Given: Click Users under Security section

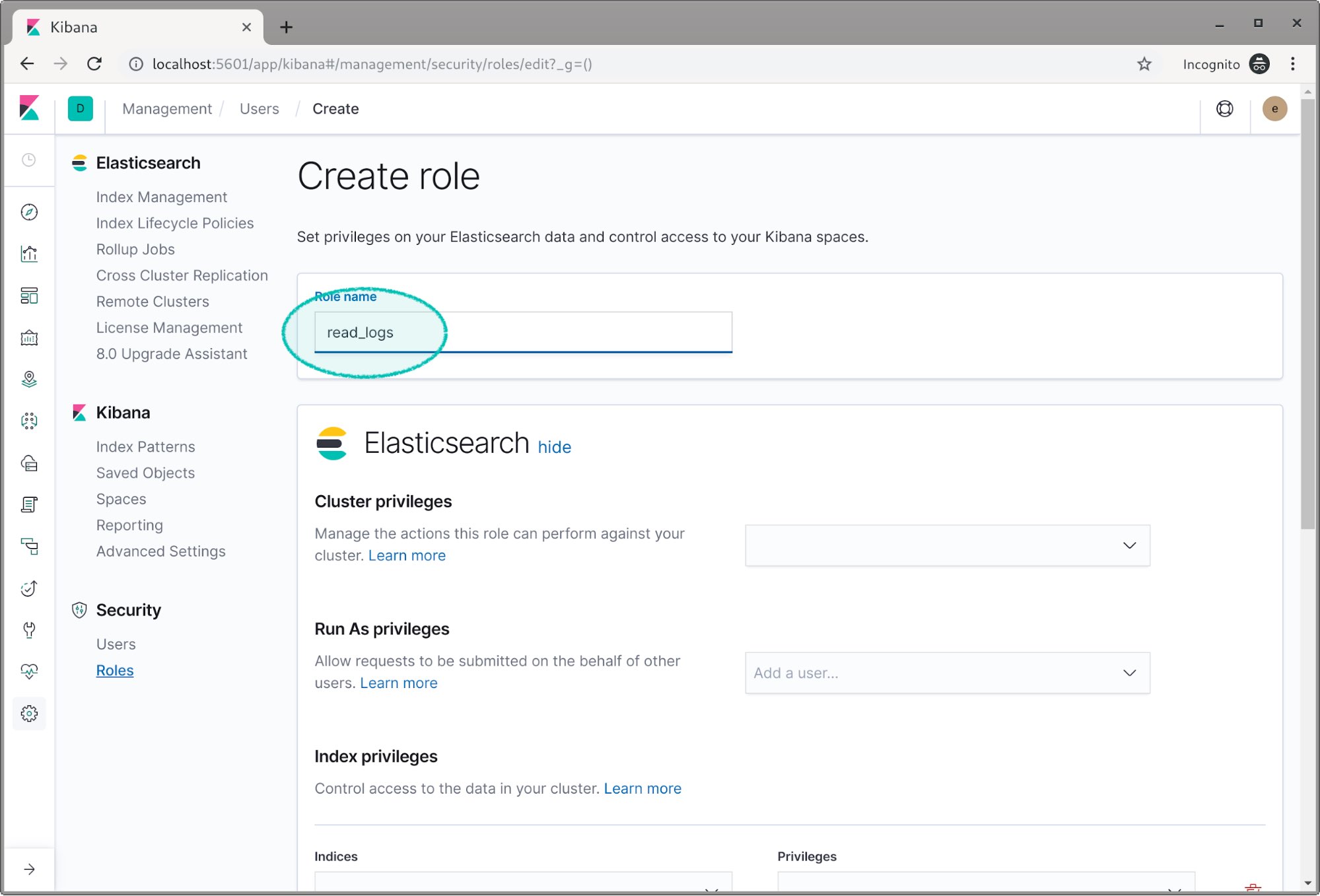Looking at the screenshot, I should (x=116, y=644).
